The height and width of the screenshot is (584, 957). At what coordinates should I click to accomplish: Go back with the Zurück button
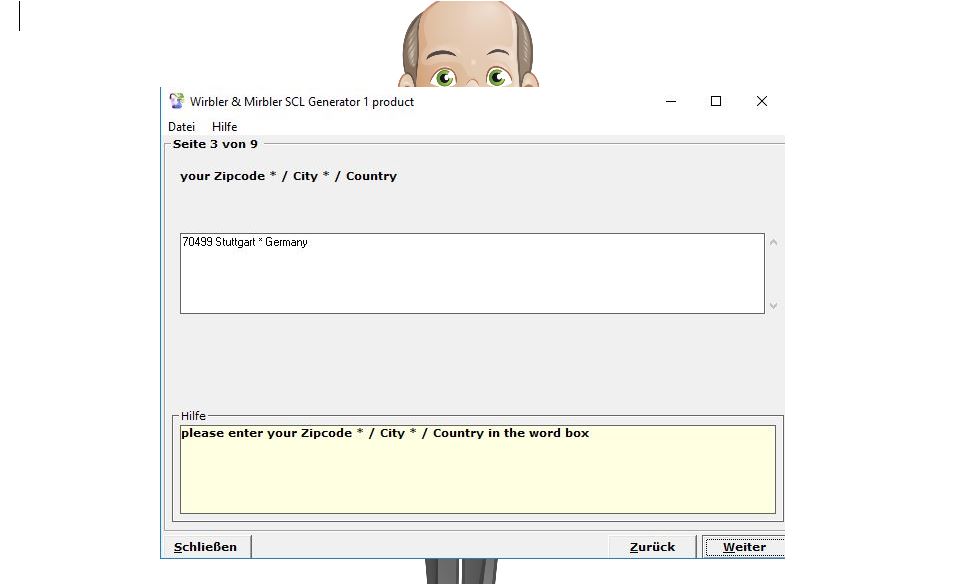[652, 547]
